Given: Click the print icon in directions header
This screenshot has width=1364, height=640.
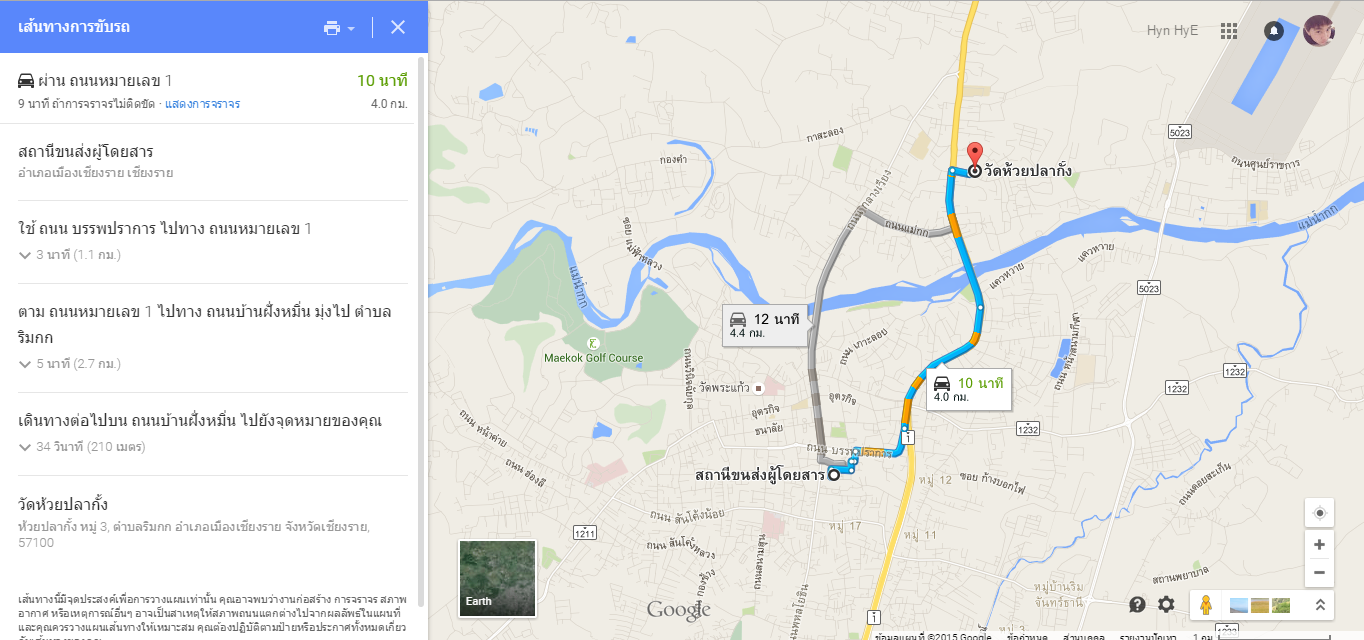Looking at the screenshot, I should (x=331, y=28).
